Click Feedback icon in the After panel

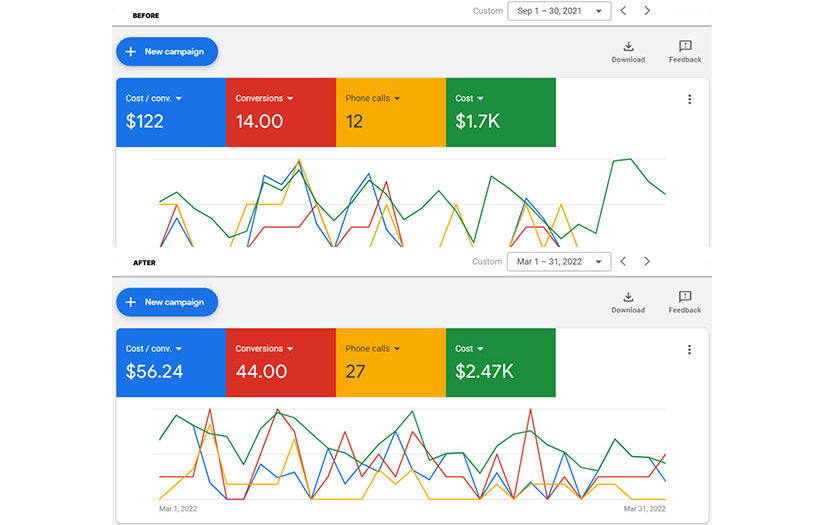coord(685,297)
